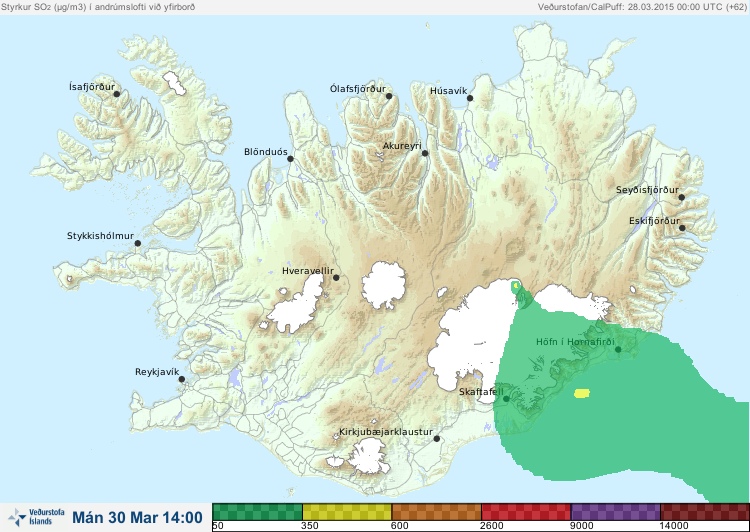
Task: Select the Seyðisfjörður station dot
Action: 682,197
